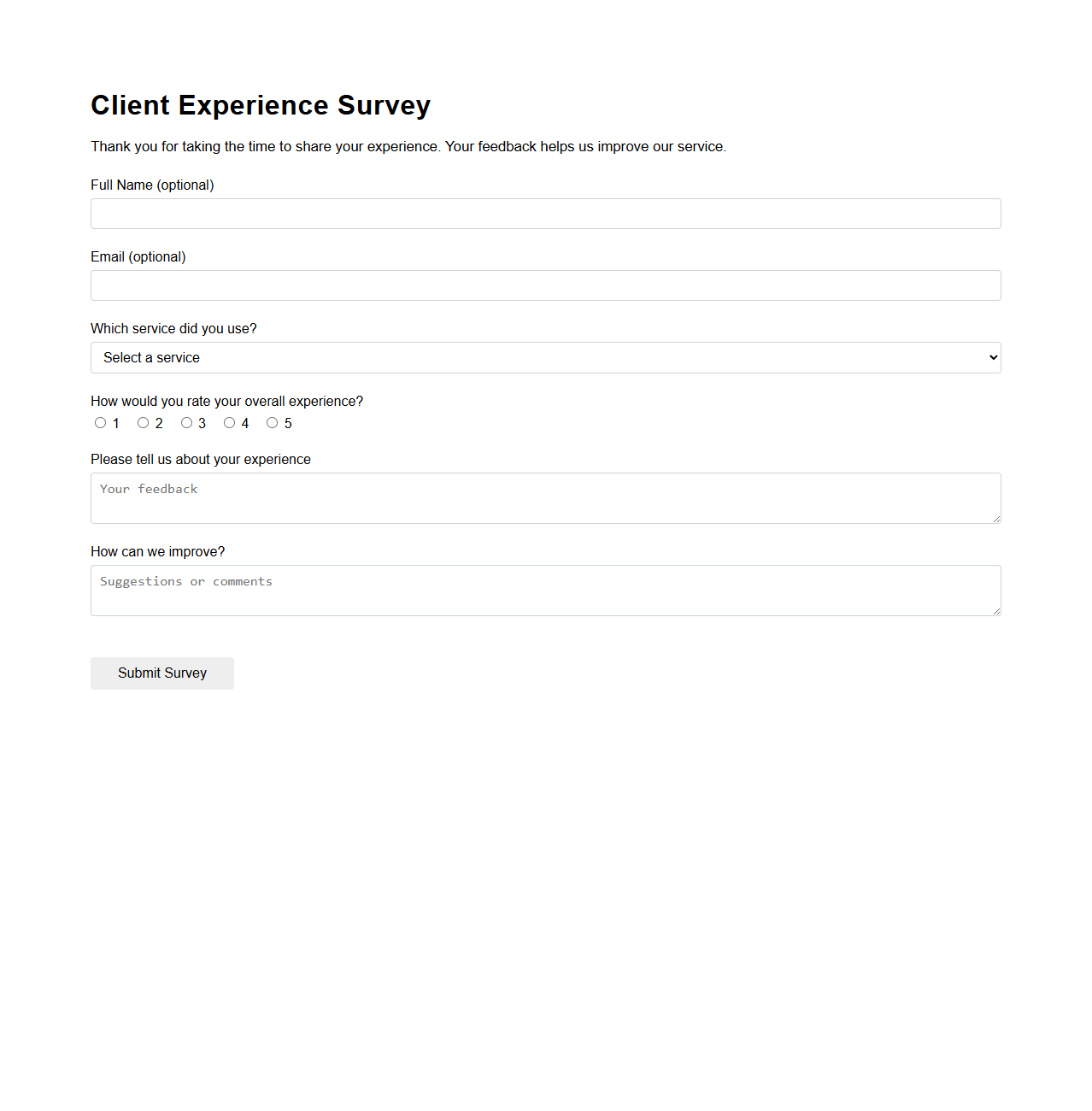Viewport: 1092px width, 1111px height.
Task: Click inside the Full Name field
Action: (545, 214)
